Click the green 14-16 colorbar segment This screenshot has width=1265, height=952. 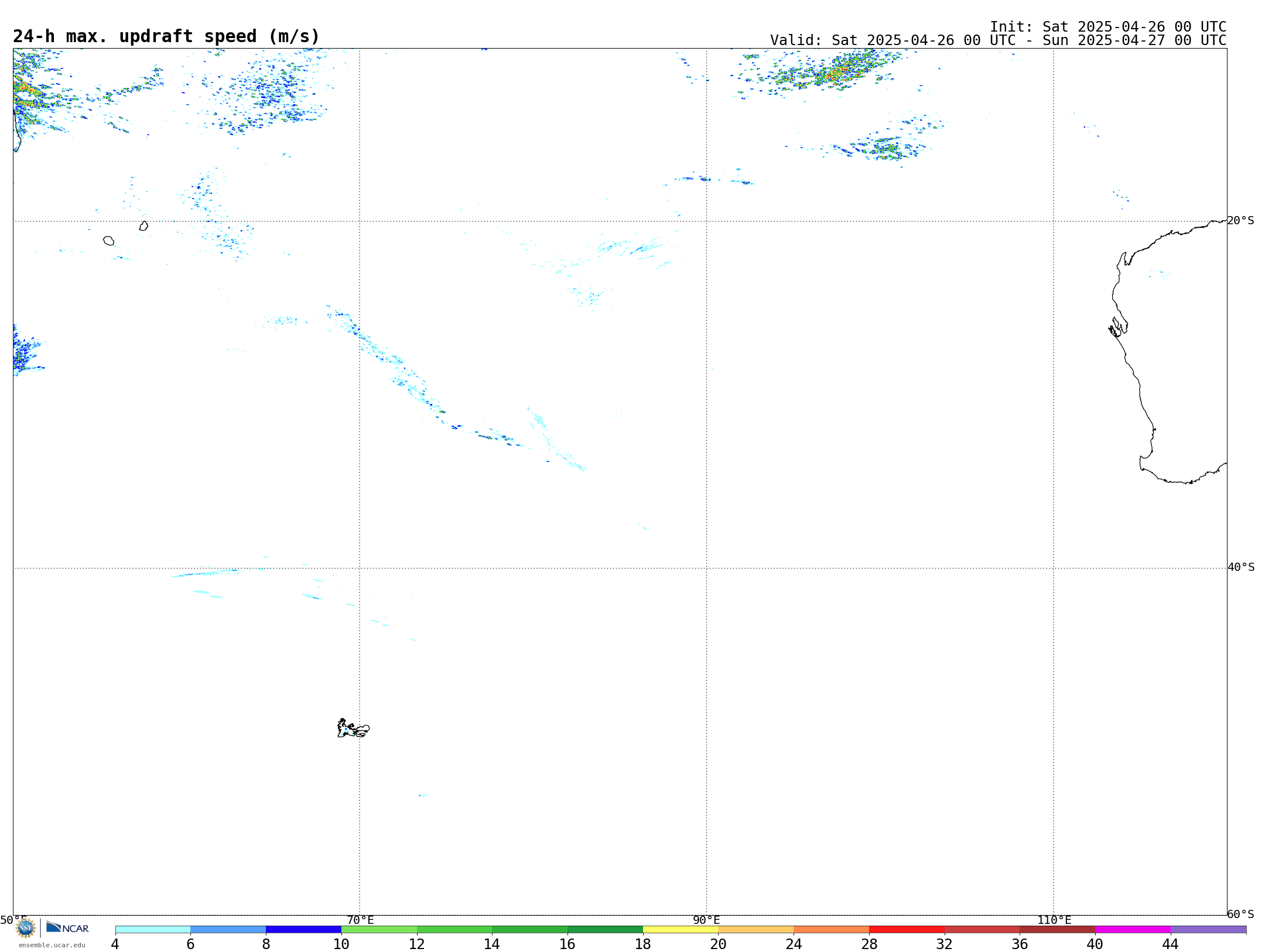point(530,929)
